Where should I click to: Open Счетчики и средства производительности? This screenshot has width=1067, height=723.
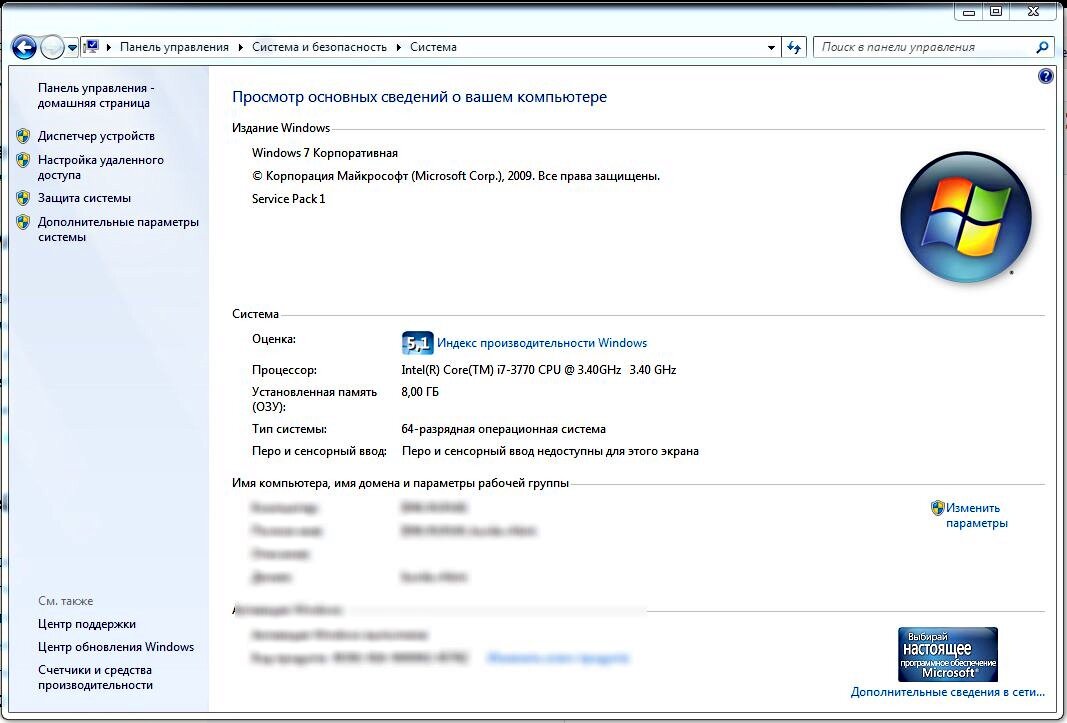coord(95,677)
